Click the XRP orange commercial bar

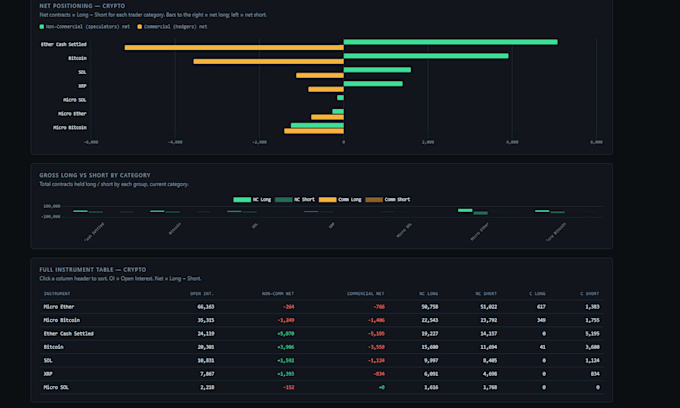326,89
